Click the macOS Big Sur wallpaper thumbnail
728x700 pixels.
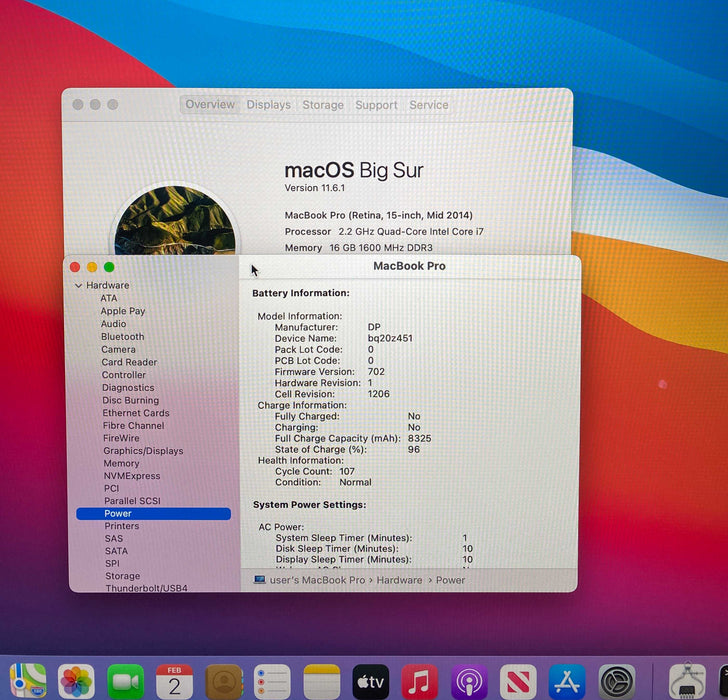coord(175,220)
